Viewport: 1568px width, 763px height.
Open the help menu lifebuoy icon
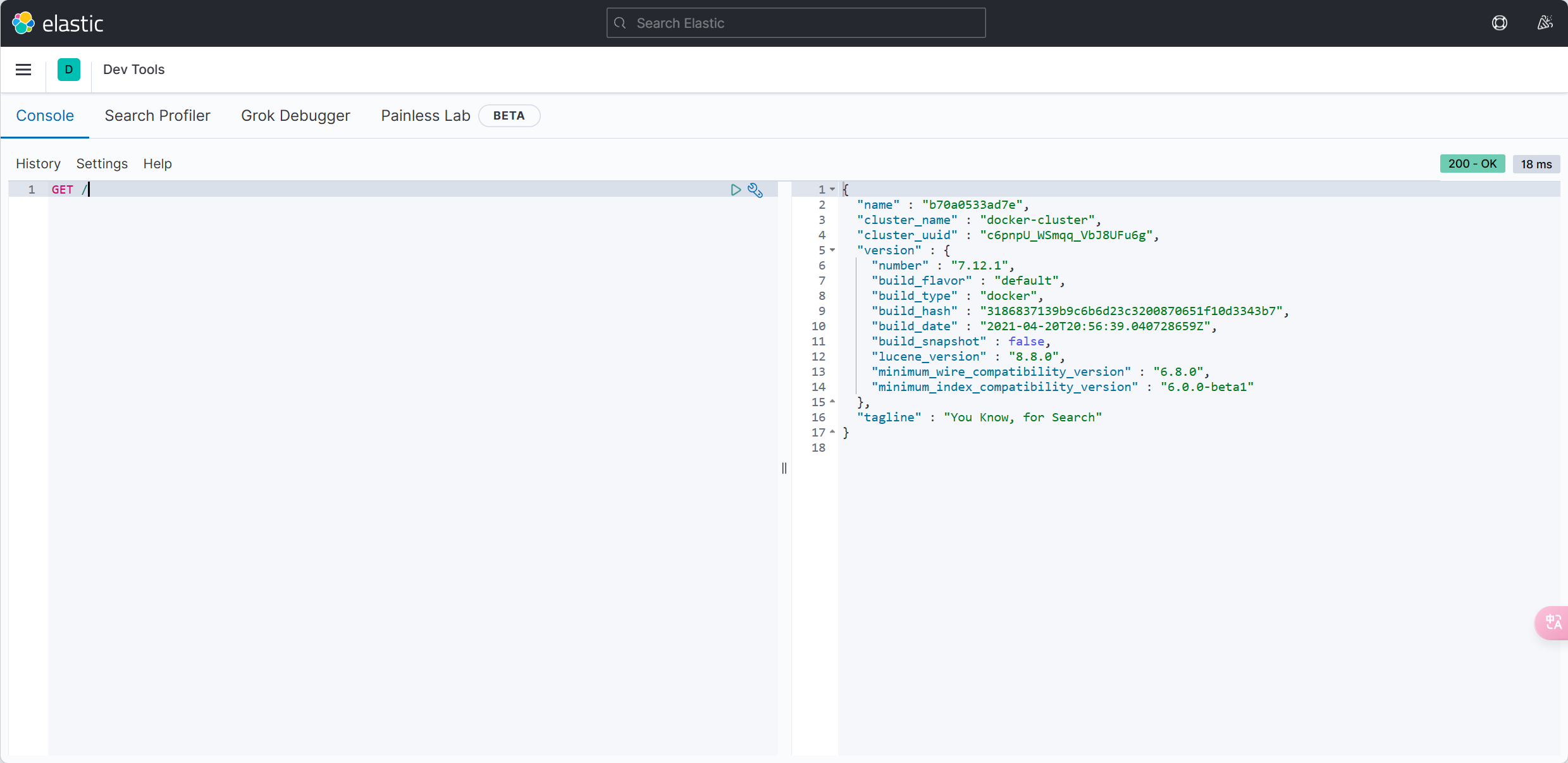pos(1499,23)
